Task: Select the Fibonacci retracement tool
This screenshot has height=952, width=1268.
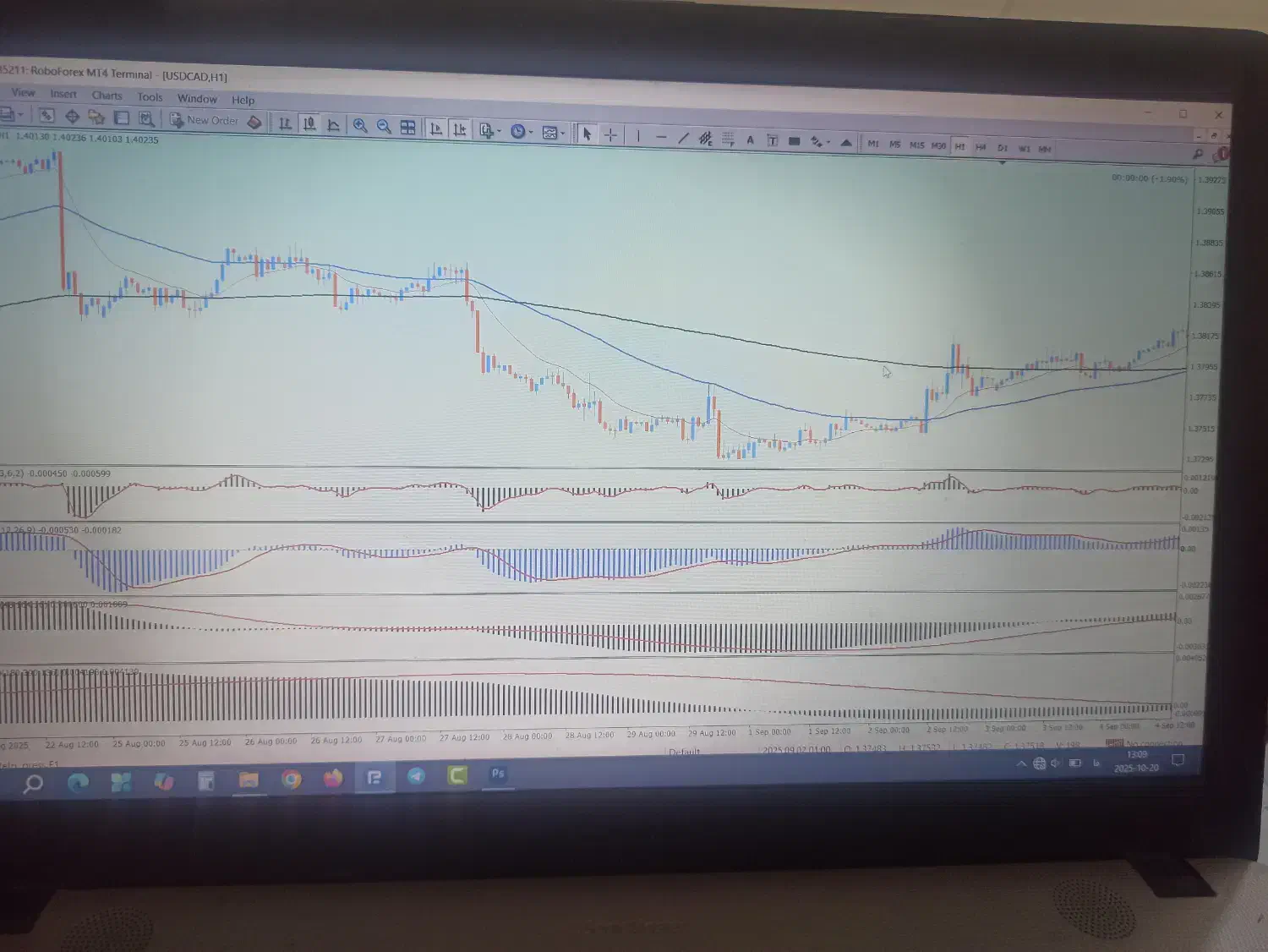Action: click(728, 139)
